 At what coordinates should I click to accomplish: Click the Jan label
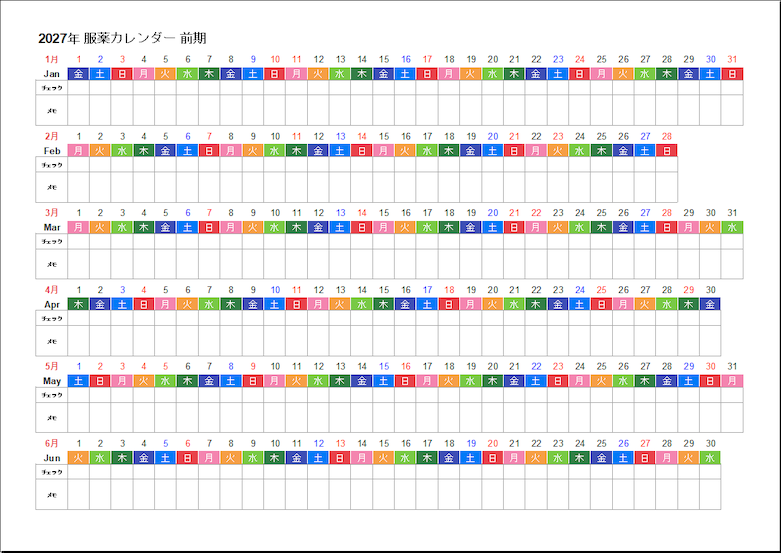51,74
